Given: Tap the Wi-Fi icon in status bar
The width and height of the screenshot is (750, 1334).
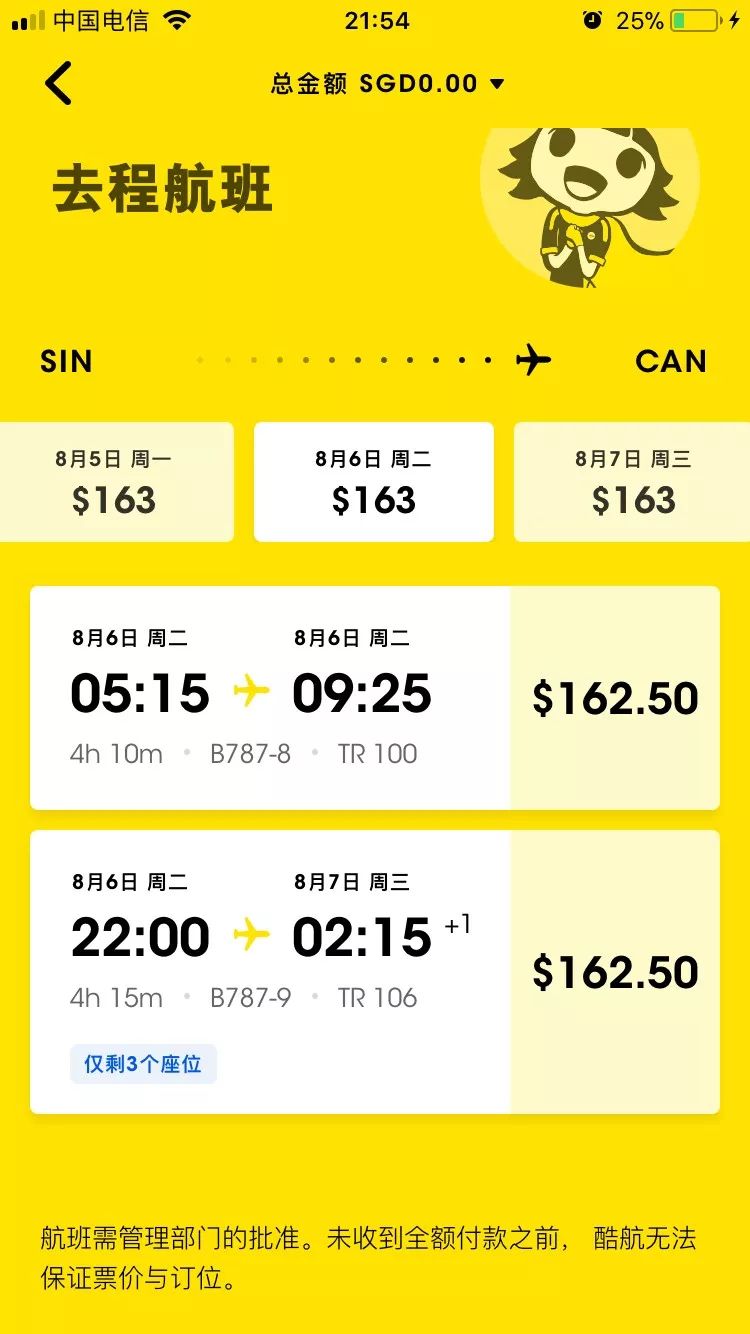Looking at the screenshot, I should [177, 20].
